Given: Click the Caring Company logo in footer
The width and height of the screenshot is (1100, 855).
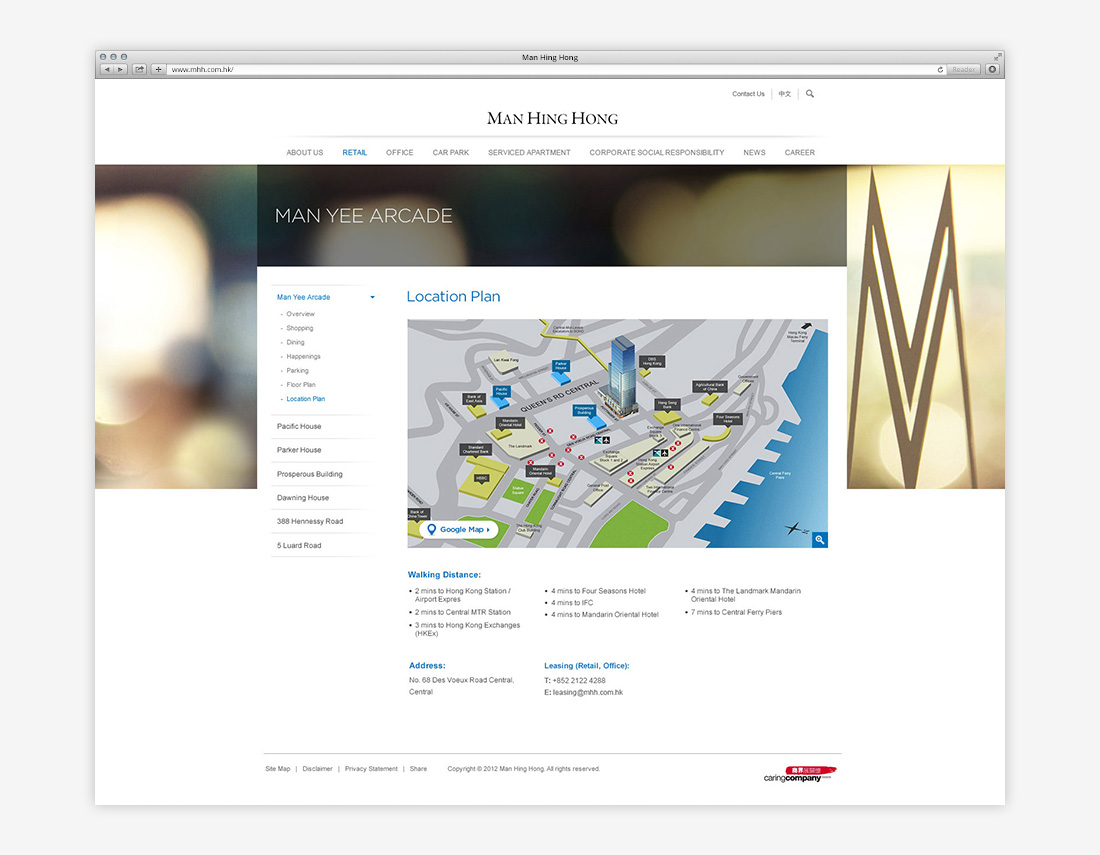Looking at the screenshot, I should (799, 773).
